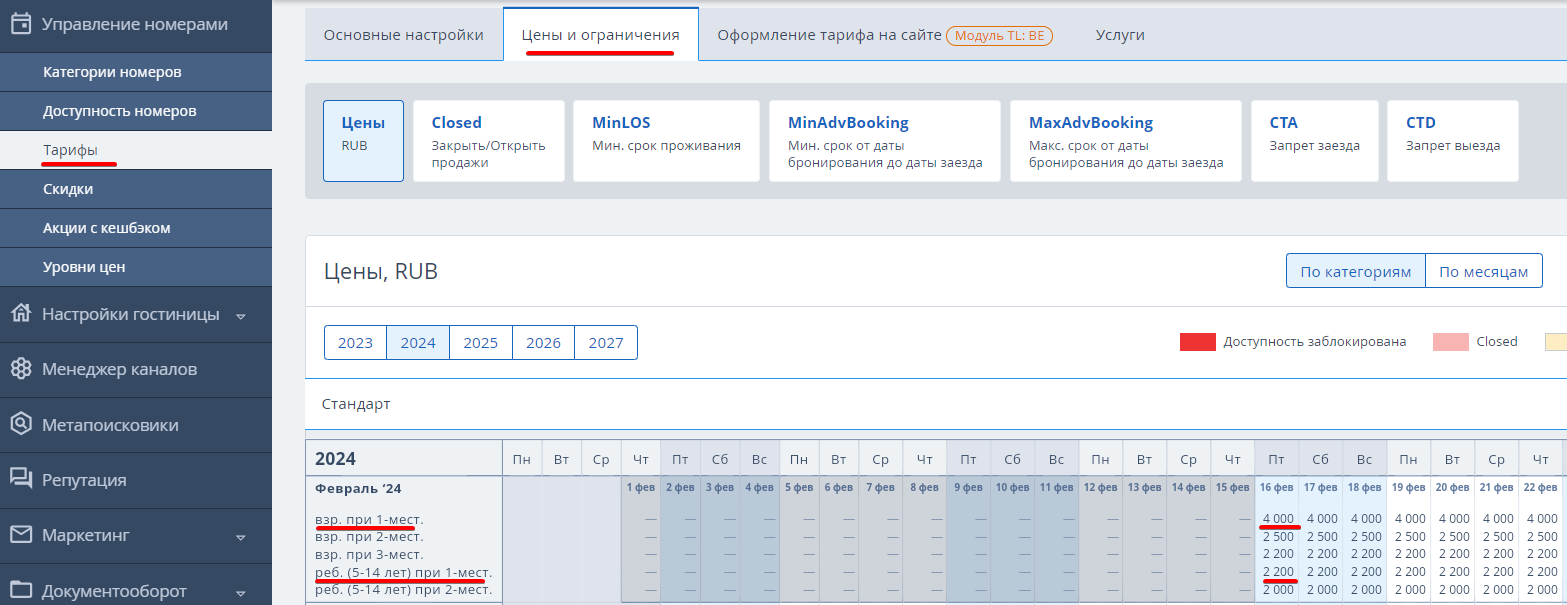This screenshot has width=1567, height=605.
Task: Open the Метапоисковики section
Action: (x=136, y=425)
